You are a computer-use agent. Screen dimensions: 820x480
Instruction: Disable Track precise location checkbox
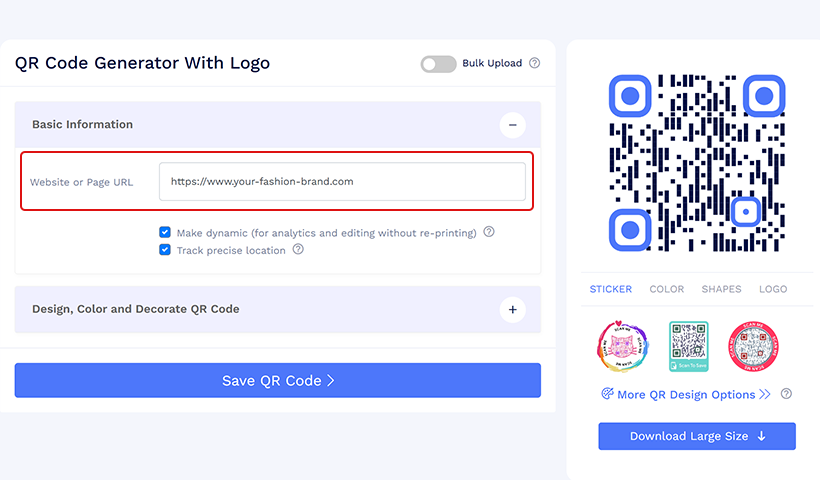pos(165,250)
